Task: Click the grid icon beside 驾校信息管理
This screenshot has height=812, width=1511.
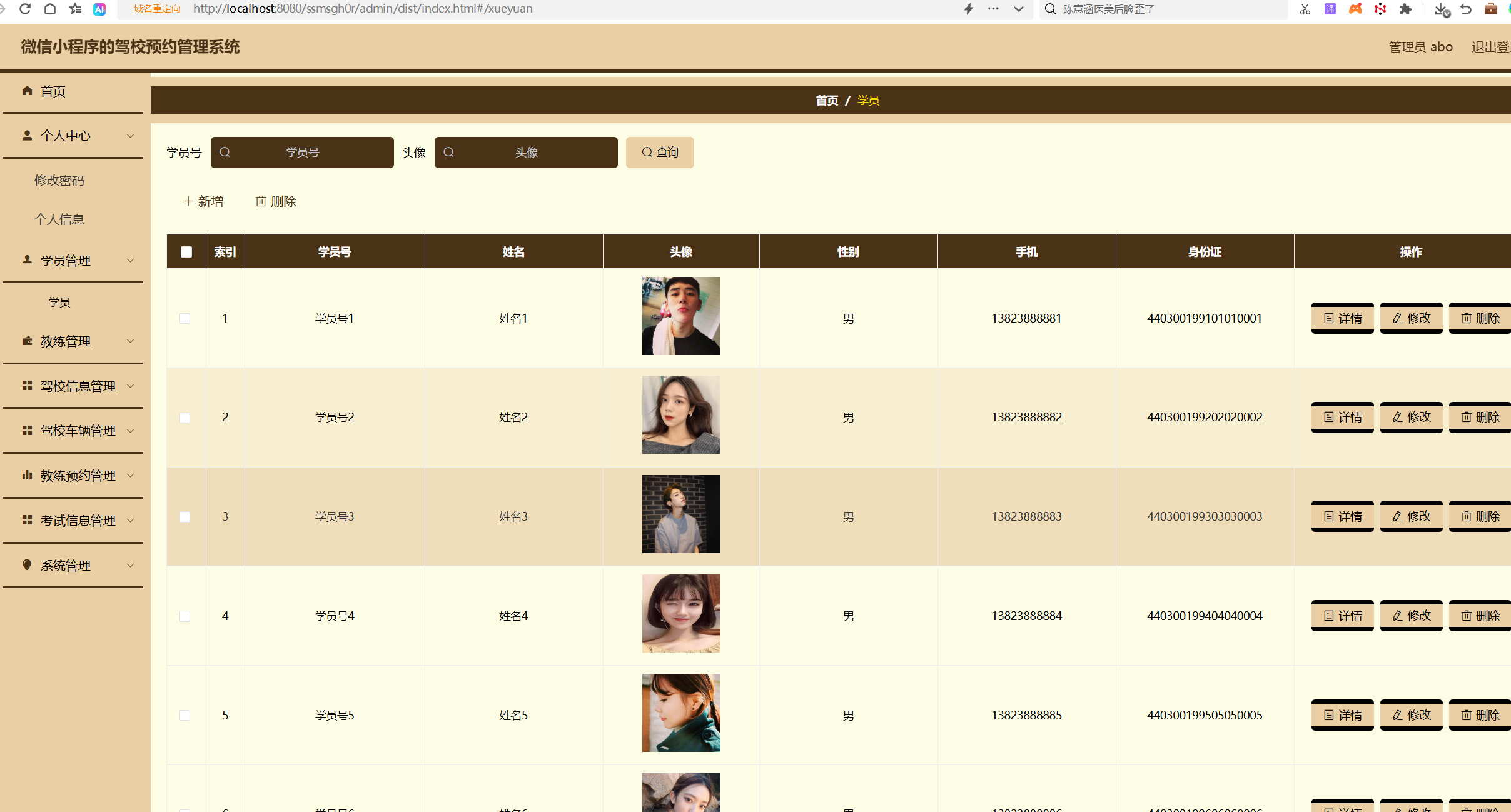Action: coord(27,386)
